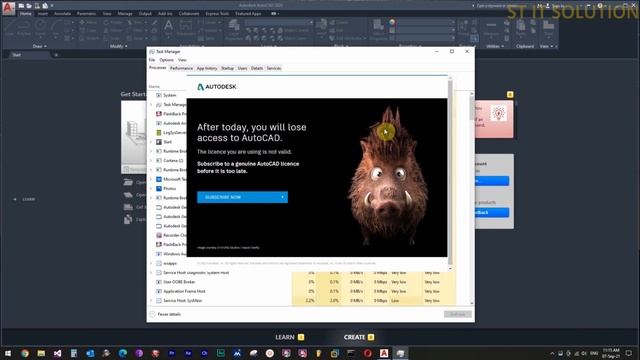Expand the Draw panel dropdown in ribbon

40,46
